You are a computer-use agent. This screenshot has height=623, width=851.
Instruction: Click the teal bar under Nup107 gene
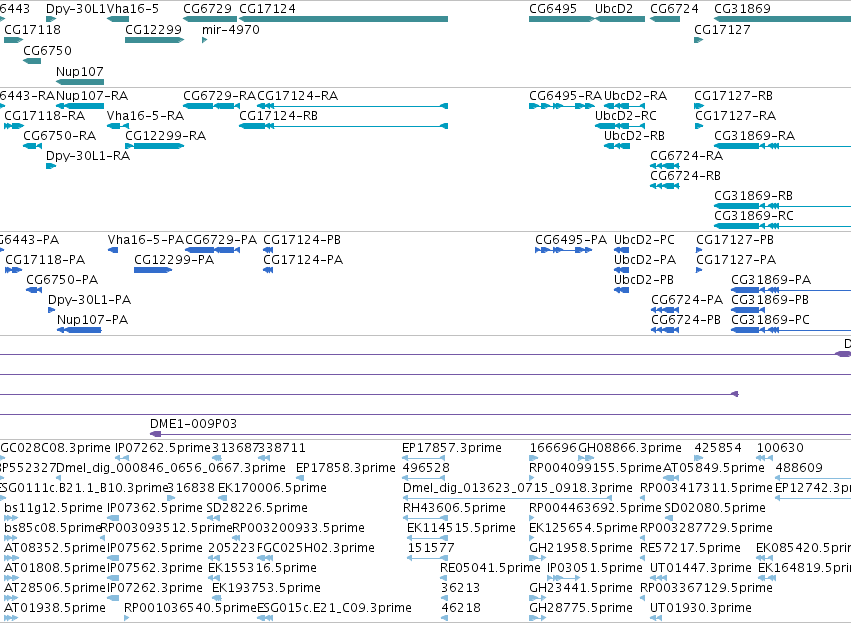[80, 82]
